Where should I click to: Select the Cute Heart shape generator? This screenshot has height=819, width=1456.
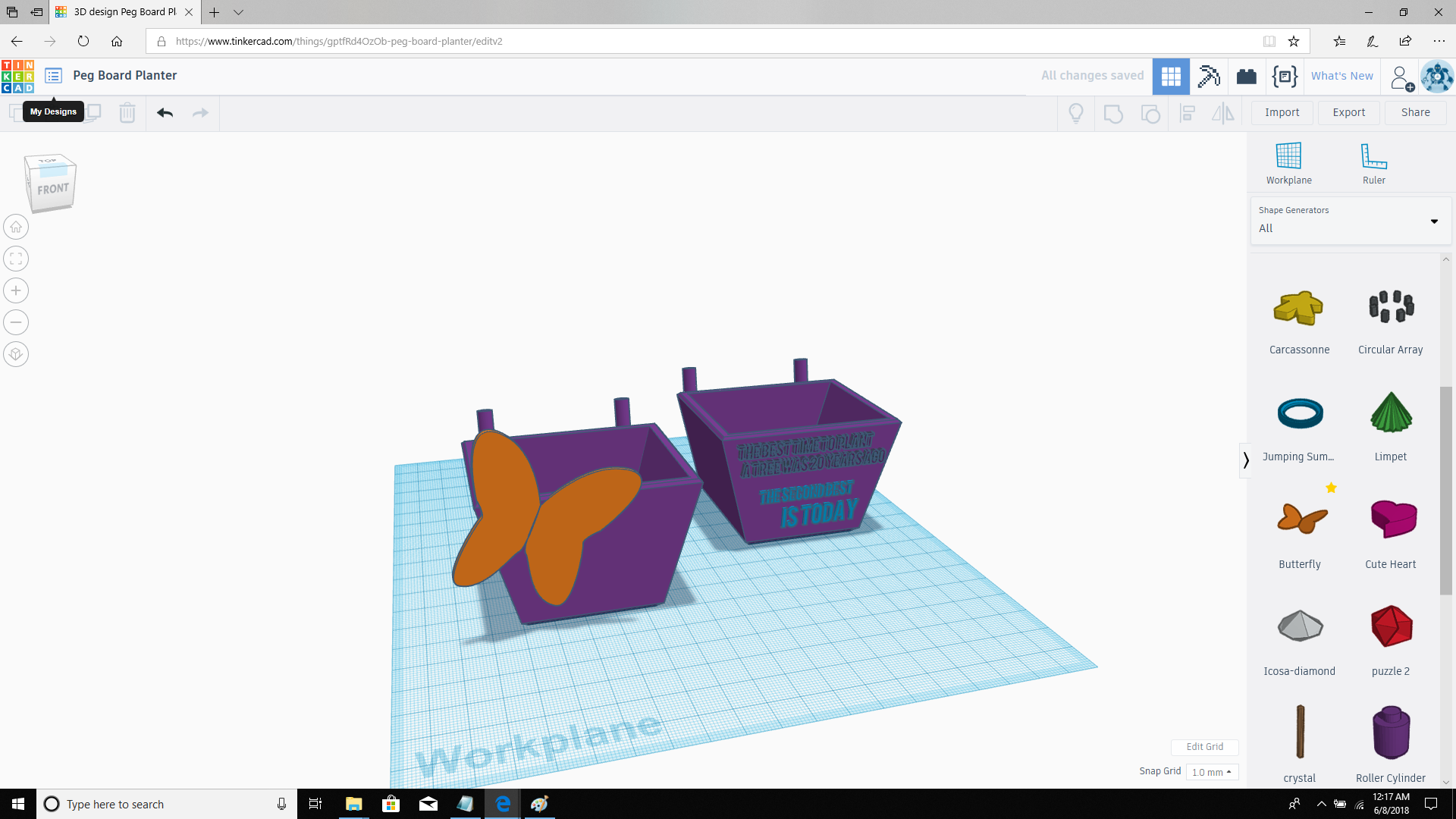(1390, 520)
